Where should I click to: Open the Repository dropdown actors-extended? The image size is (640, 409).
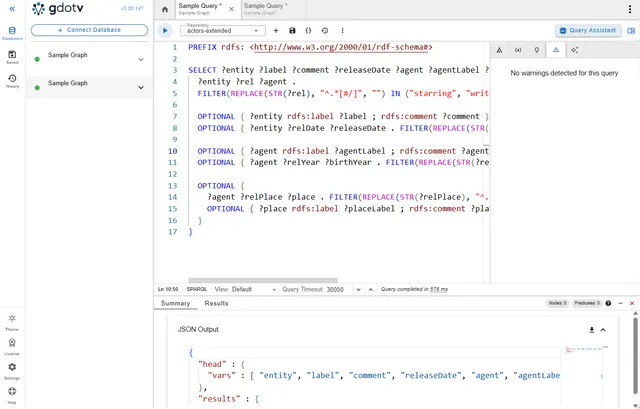tap(223, 31)
